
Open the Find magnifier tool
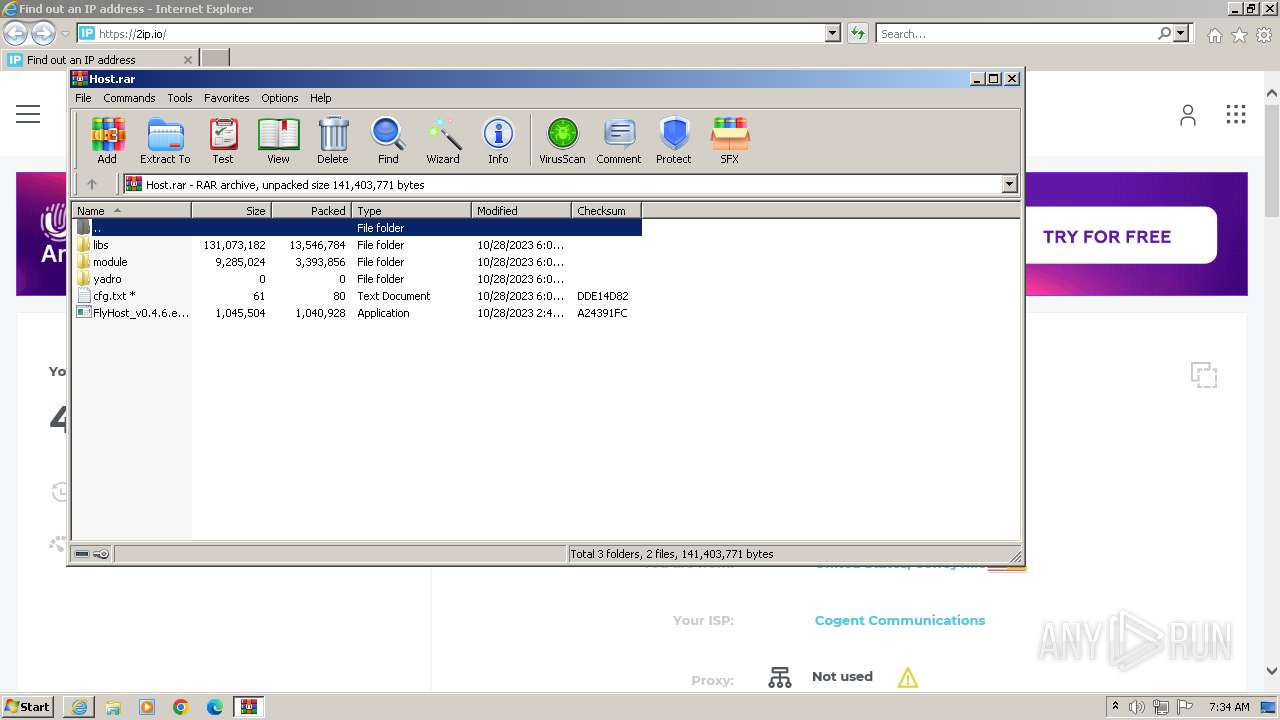click(x=388, y=140)
